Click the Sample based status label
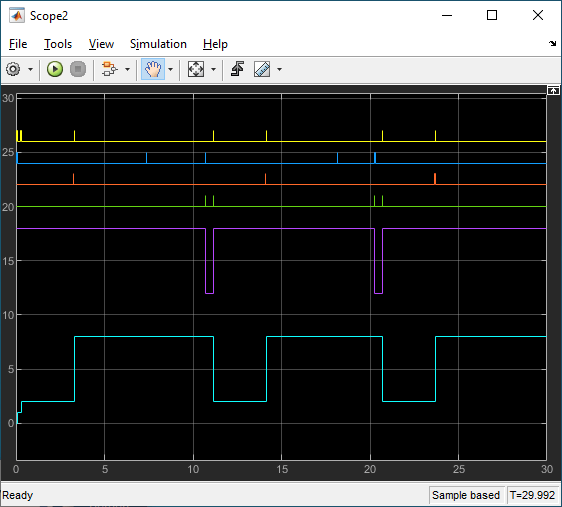The image size is (562, 507). pos(466,495)
